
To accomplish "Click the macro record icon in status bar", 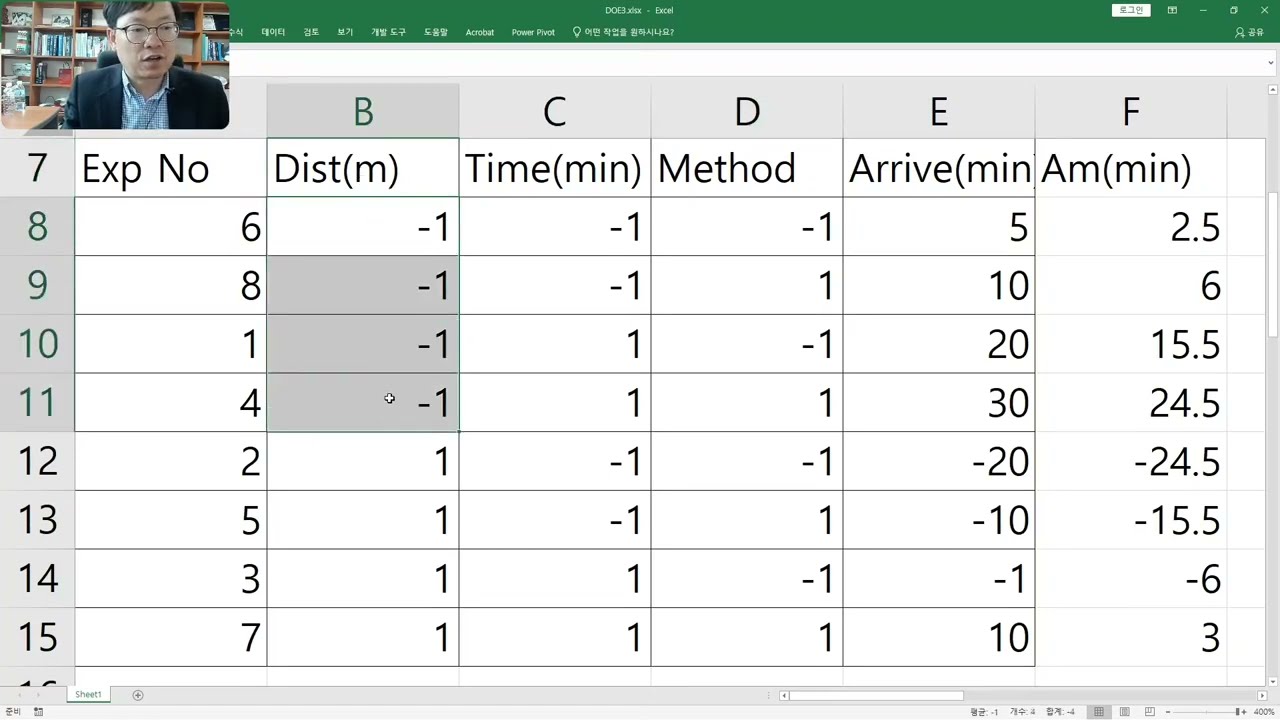I will coord(38,712).
